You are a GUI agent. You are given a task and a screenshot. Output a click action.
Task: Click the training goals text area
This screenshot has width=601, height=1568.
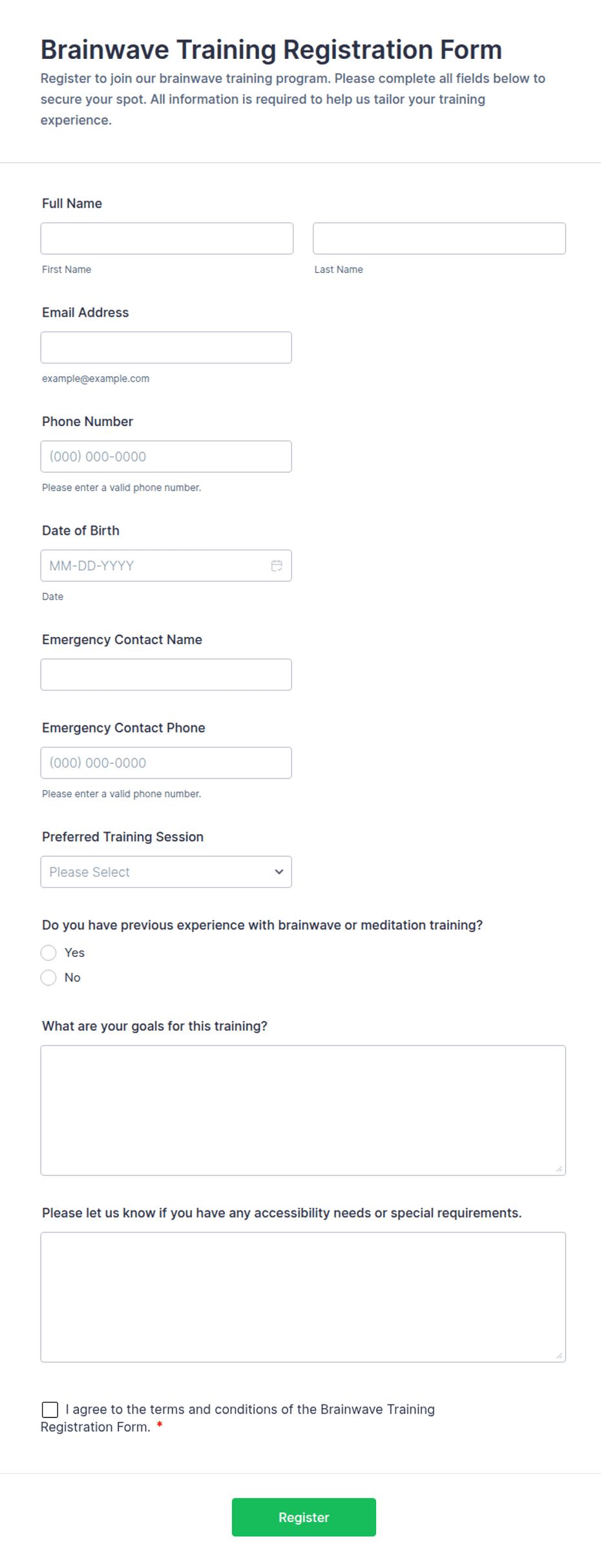(x=303, y=1110)
